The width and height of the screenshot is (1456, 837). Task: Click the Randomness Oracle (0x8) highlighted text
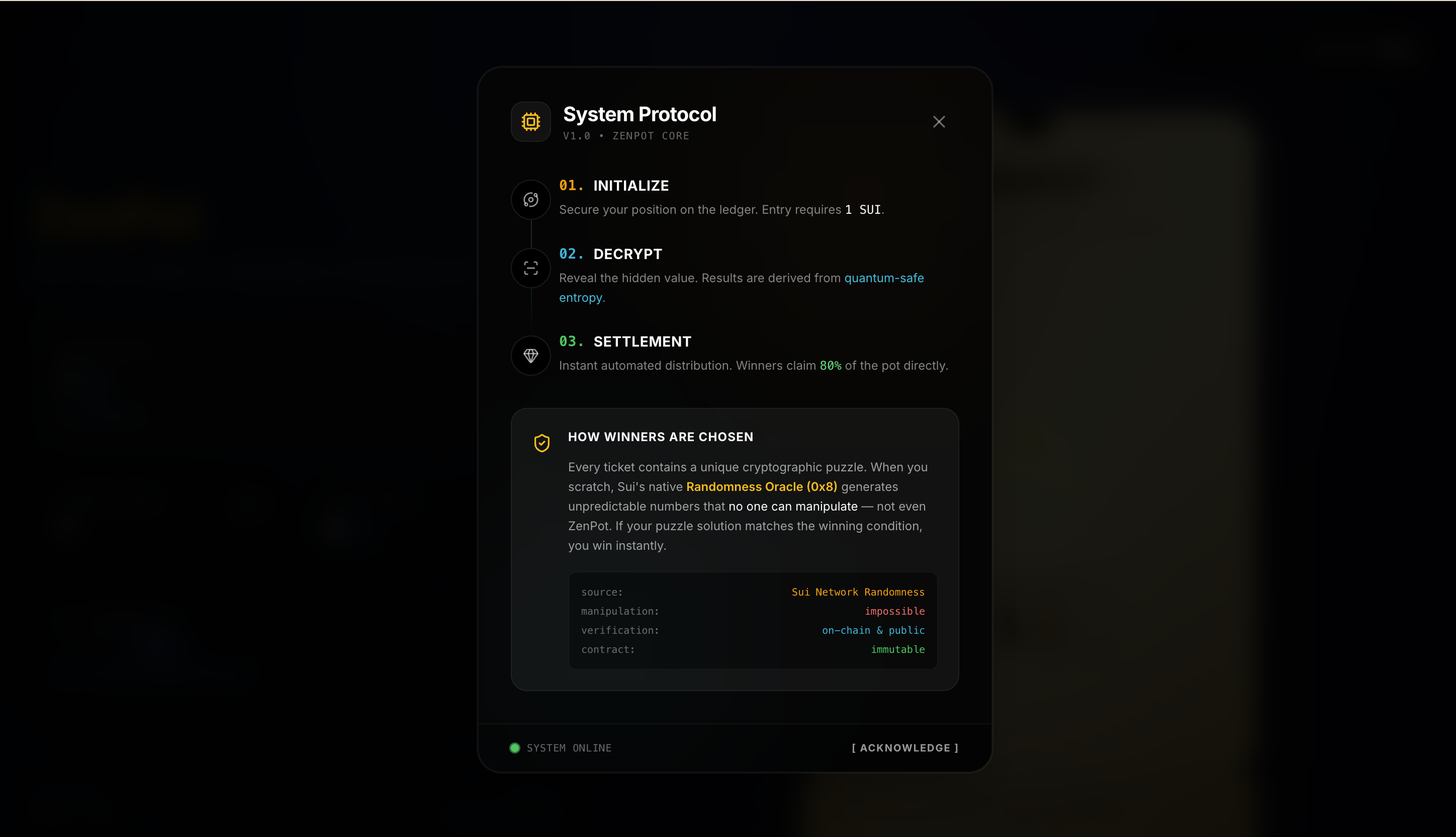click(762, 486)
